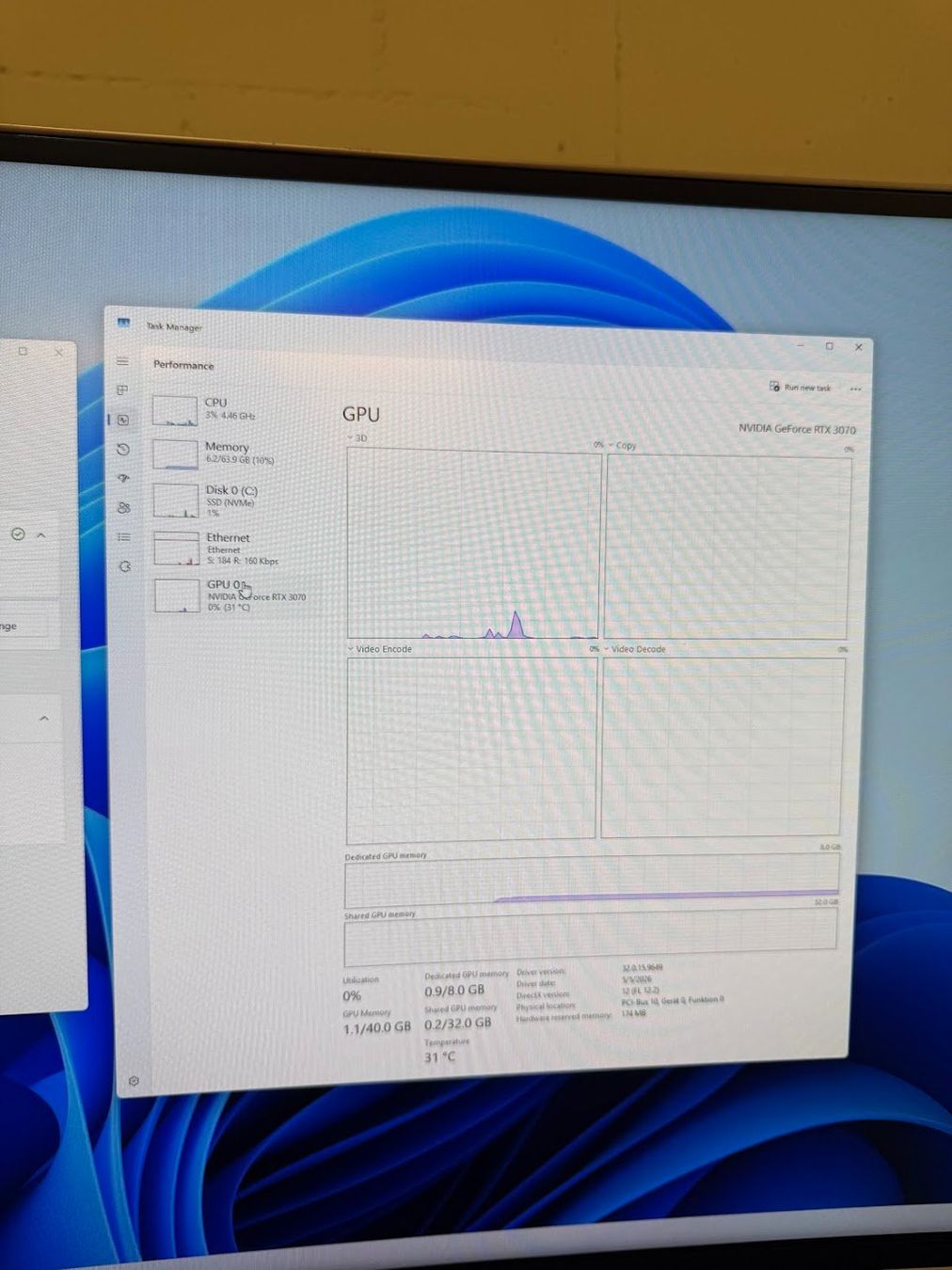Click the GPU heading
The width and height of the screenshot is (952, 1270).
(361, 414)
